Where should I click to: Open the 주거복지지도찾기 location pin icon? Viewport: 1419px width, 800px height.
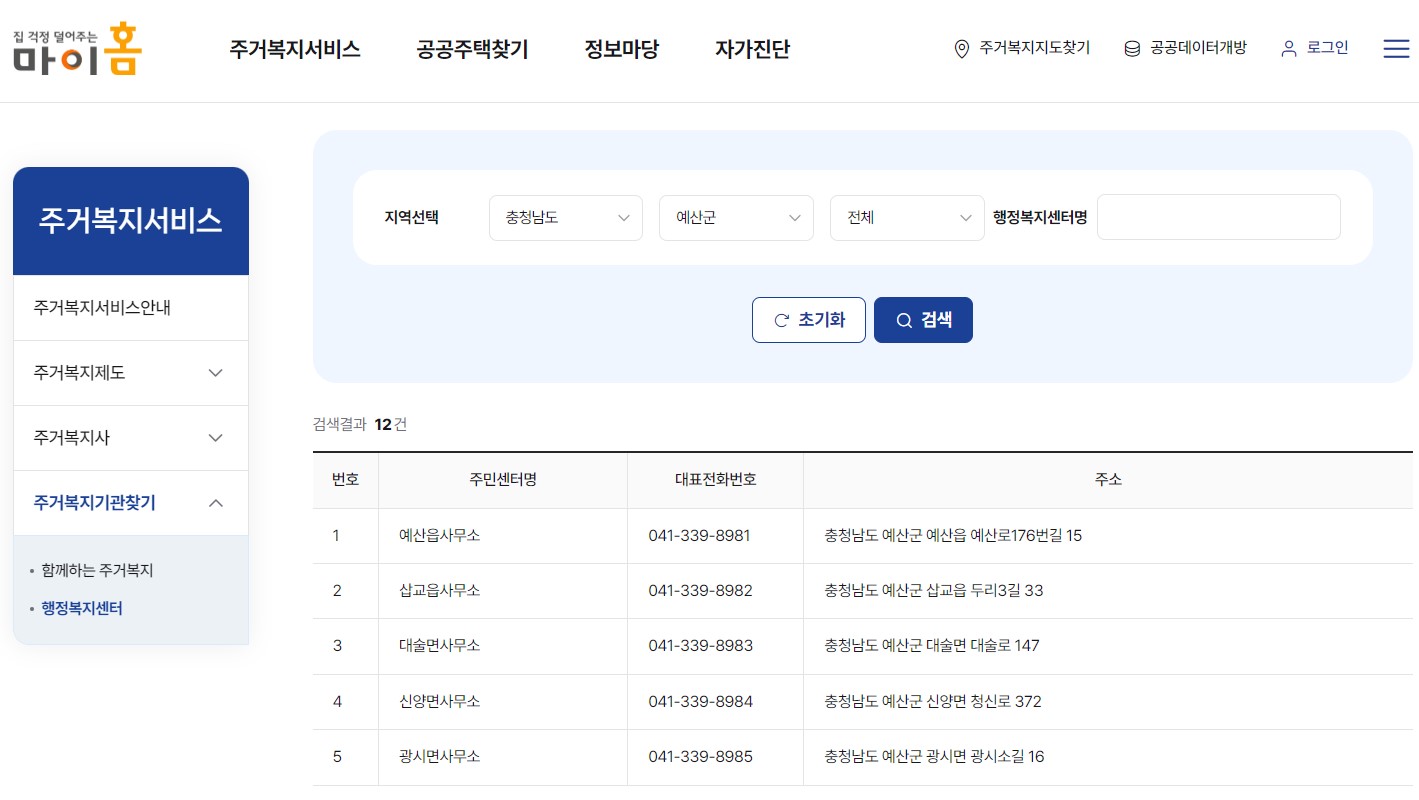click(962, 48)
